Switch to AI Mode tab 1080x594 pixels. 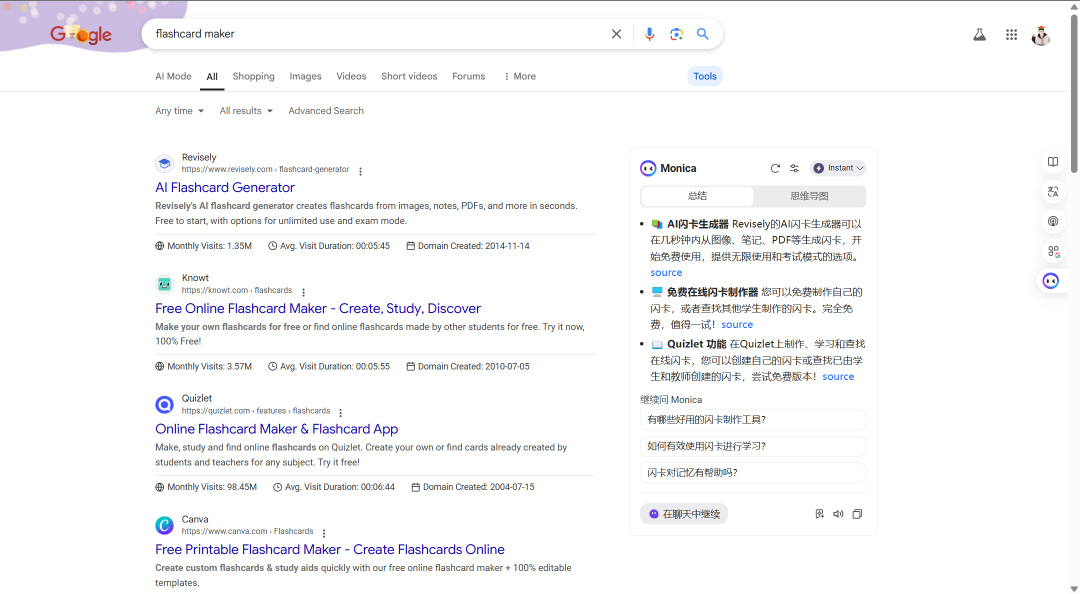pyautogui.click(x=173, y=76)
